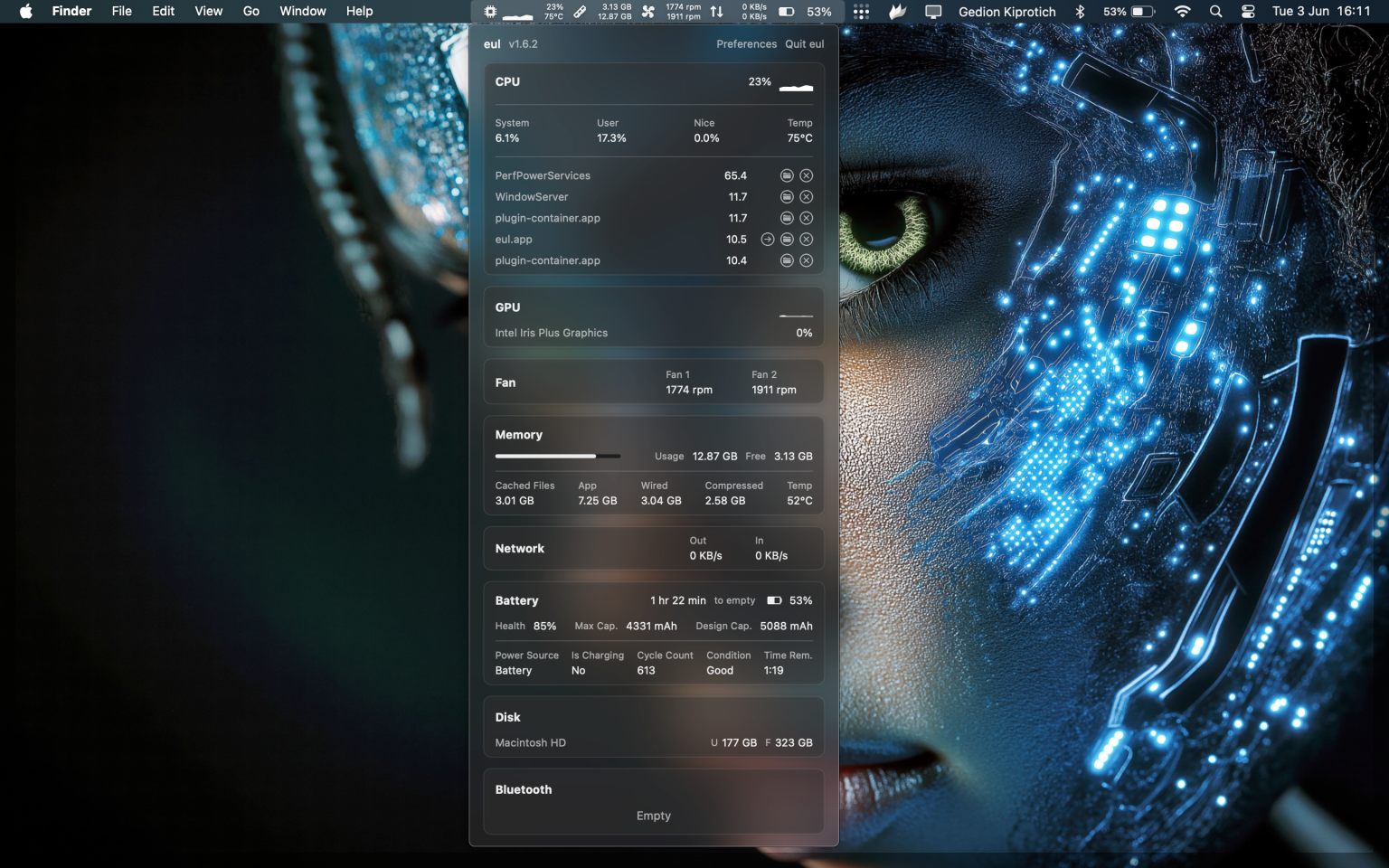Image resolution: width=1389 pixels, height=868 pixels.
Task: Expand the Bluetooth section showing Empty
Action: click(x=523, y=789)
